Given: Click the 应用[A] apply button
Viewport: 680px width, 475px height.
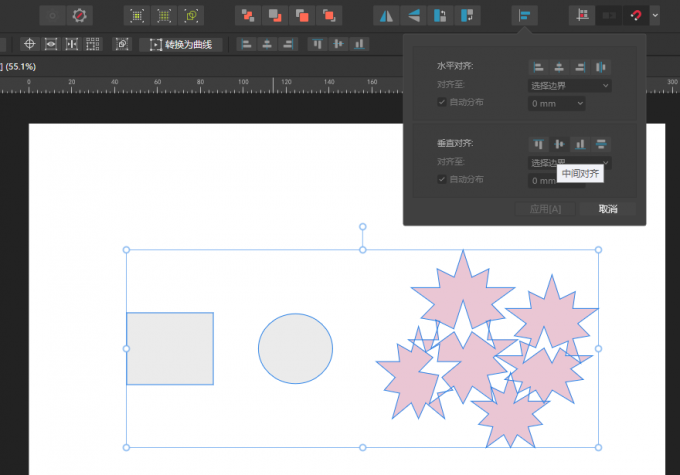Looking at the screenshot, I should click(x=545, y=210).
